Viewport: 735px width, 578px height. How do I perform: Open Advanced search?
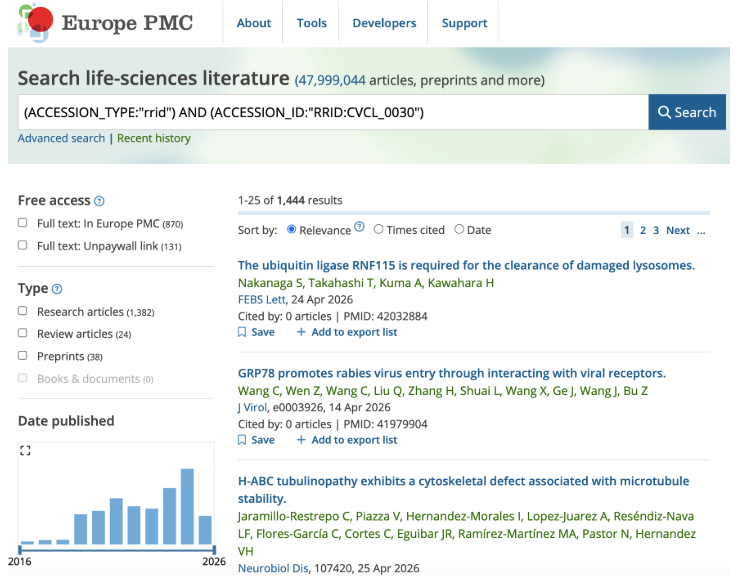61,138
